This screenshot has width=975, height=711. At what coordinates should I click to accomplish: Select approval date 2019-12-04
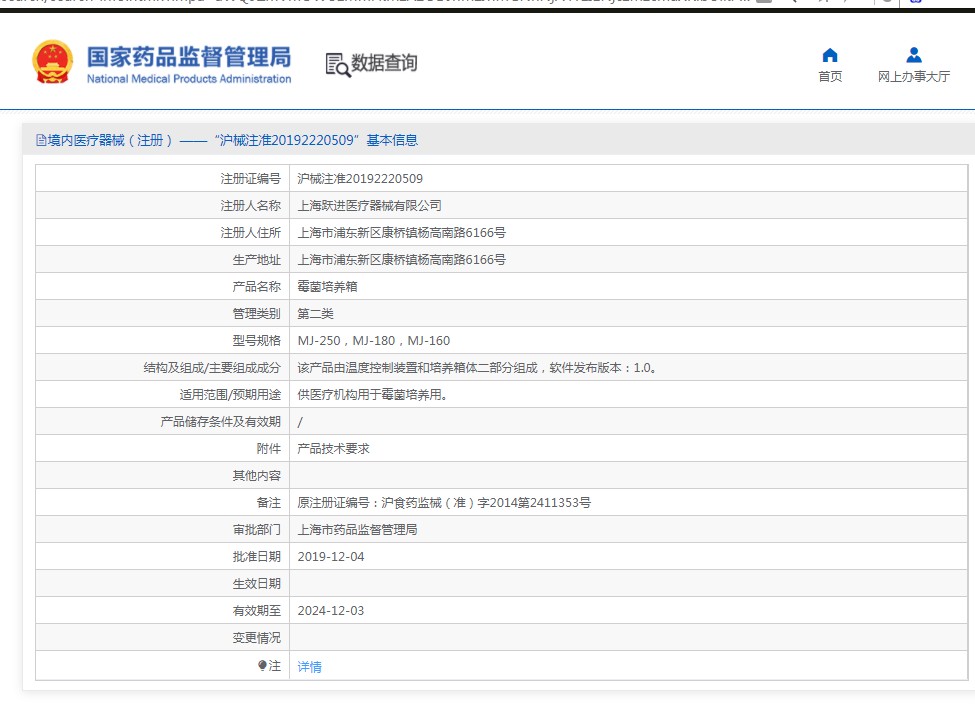point(331,557)
